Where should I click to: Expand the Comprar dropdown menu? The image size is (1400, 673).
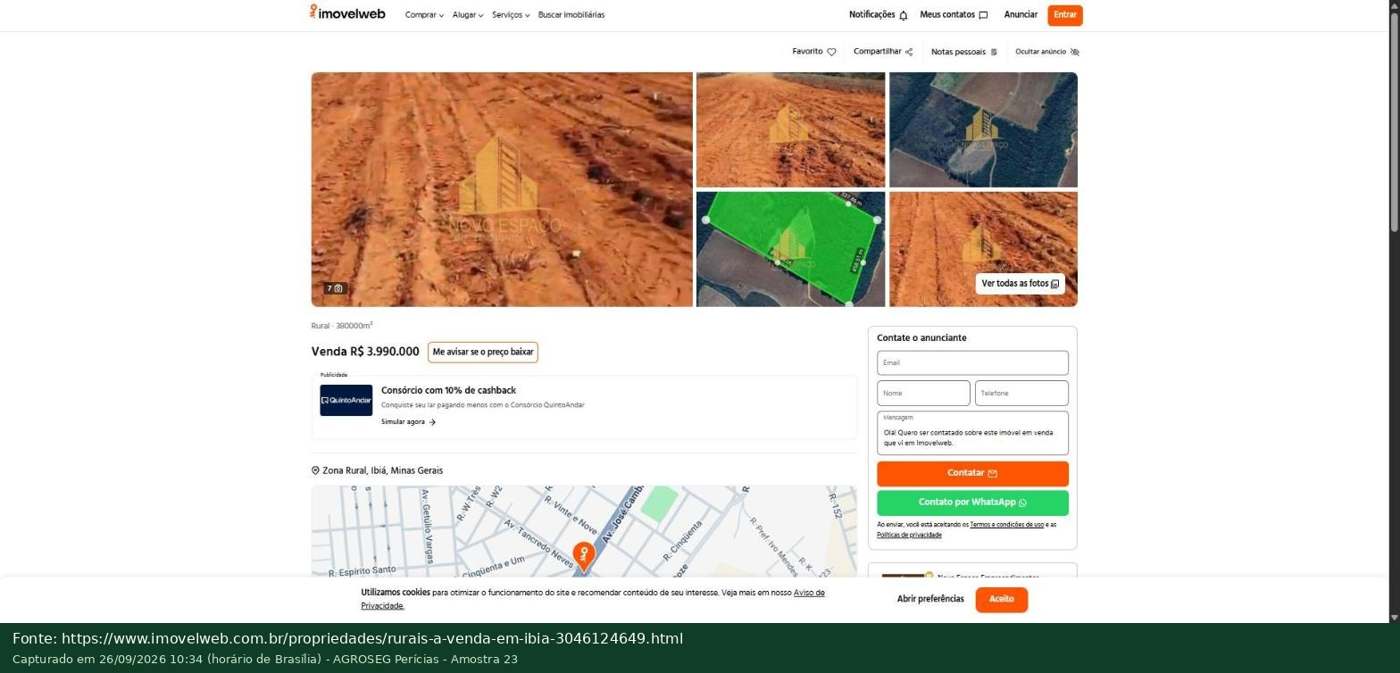point(424,15)
